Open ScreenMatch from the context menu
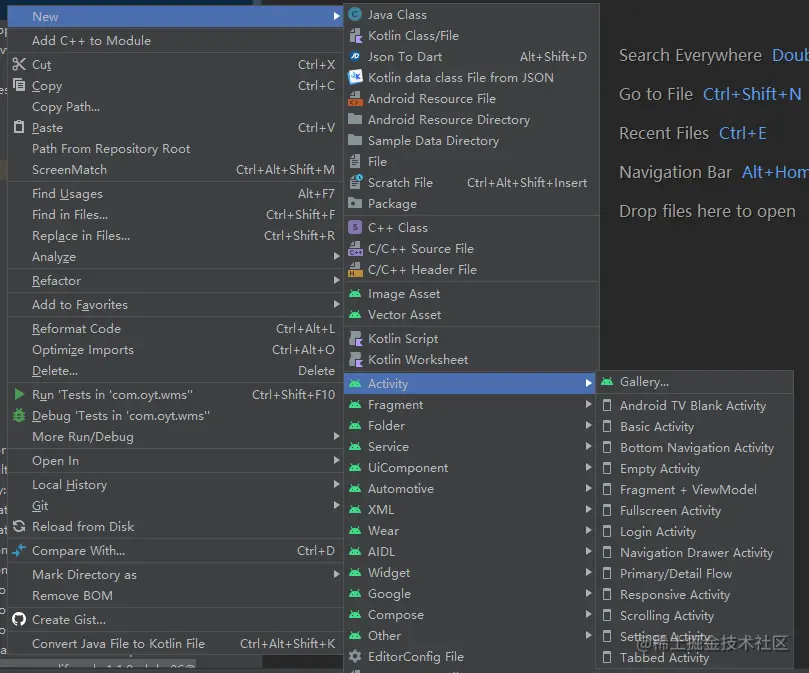 click(x=175, y=170)
